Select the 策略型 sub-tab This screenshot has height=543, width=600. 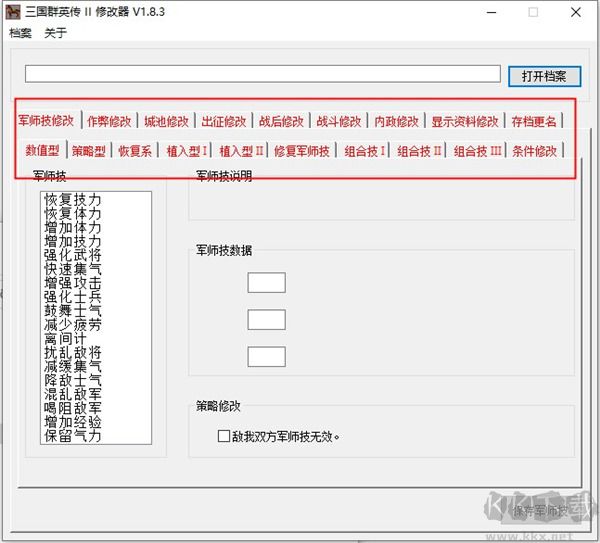point(88,151)
